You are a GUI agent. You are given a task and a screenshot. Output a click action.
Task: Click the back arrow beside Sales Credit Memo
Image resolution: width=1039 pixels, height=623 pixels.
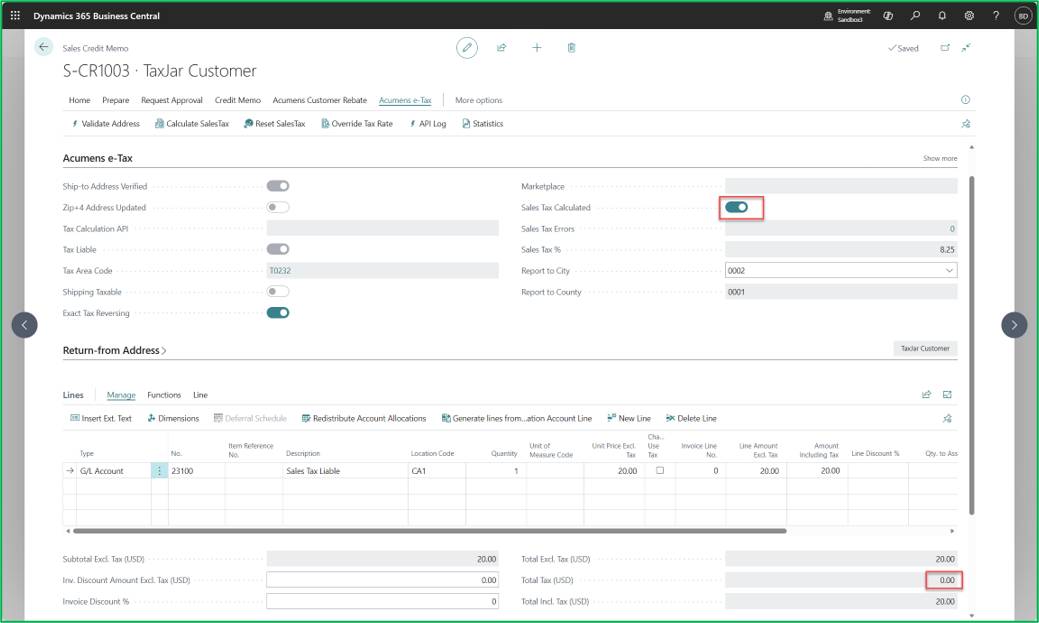click(43, 47)
